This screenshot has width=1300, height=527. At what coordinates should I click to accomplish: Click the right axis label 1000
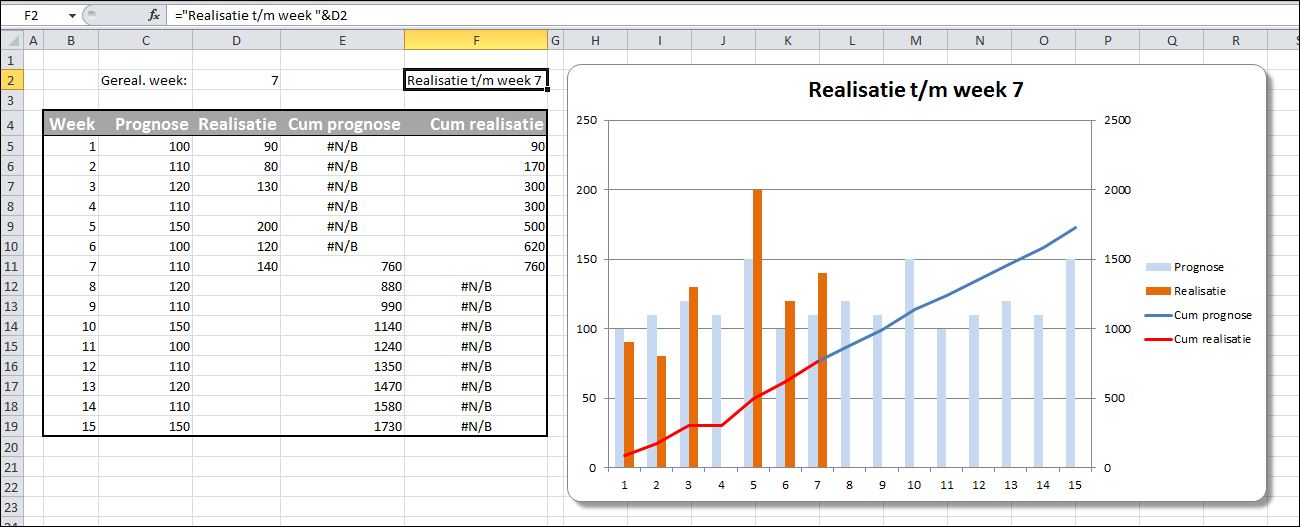click(1117, 328)
